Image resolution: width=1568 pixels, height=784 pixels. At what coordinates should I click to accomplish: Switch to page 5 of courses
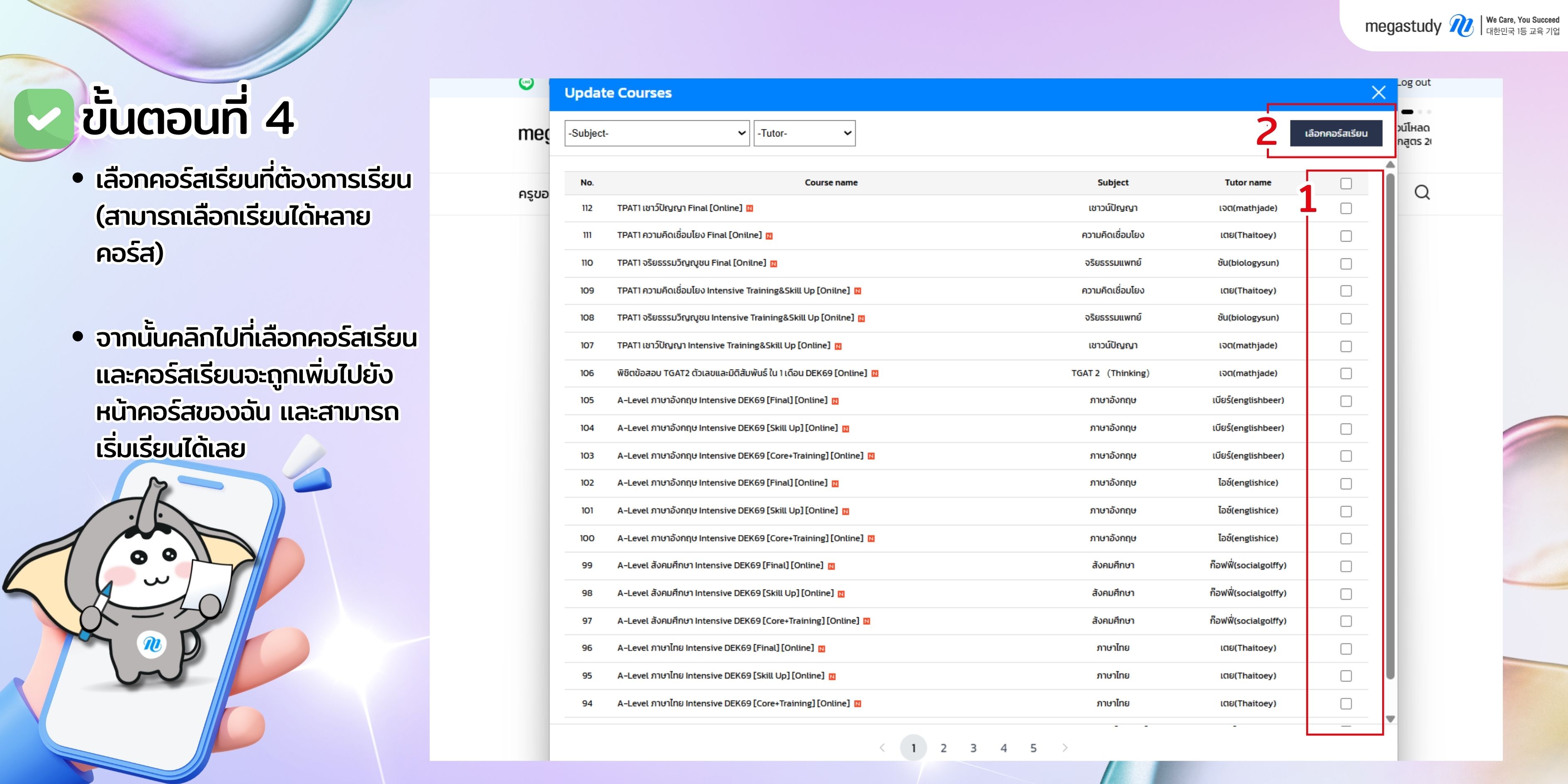point(1033,748)
